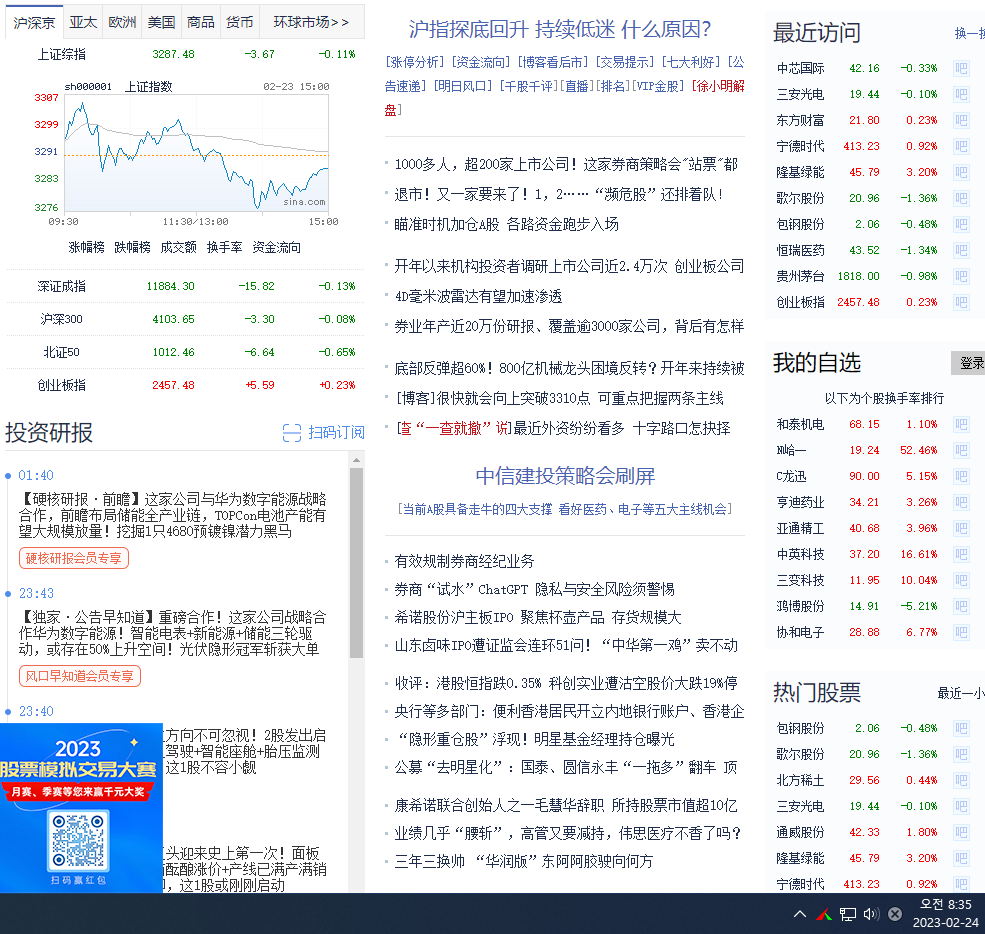Open the article 瞄准时机加仓A股 各路资金跑步入场
This screenshot has width=985, height=934.
click(506, 224)
